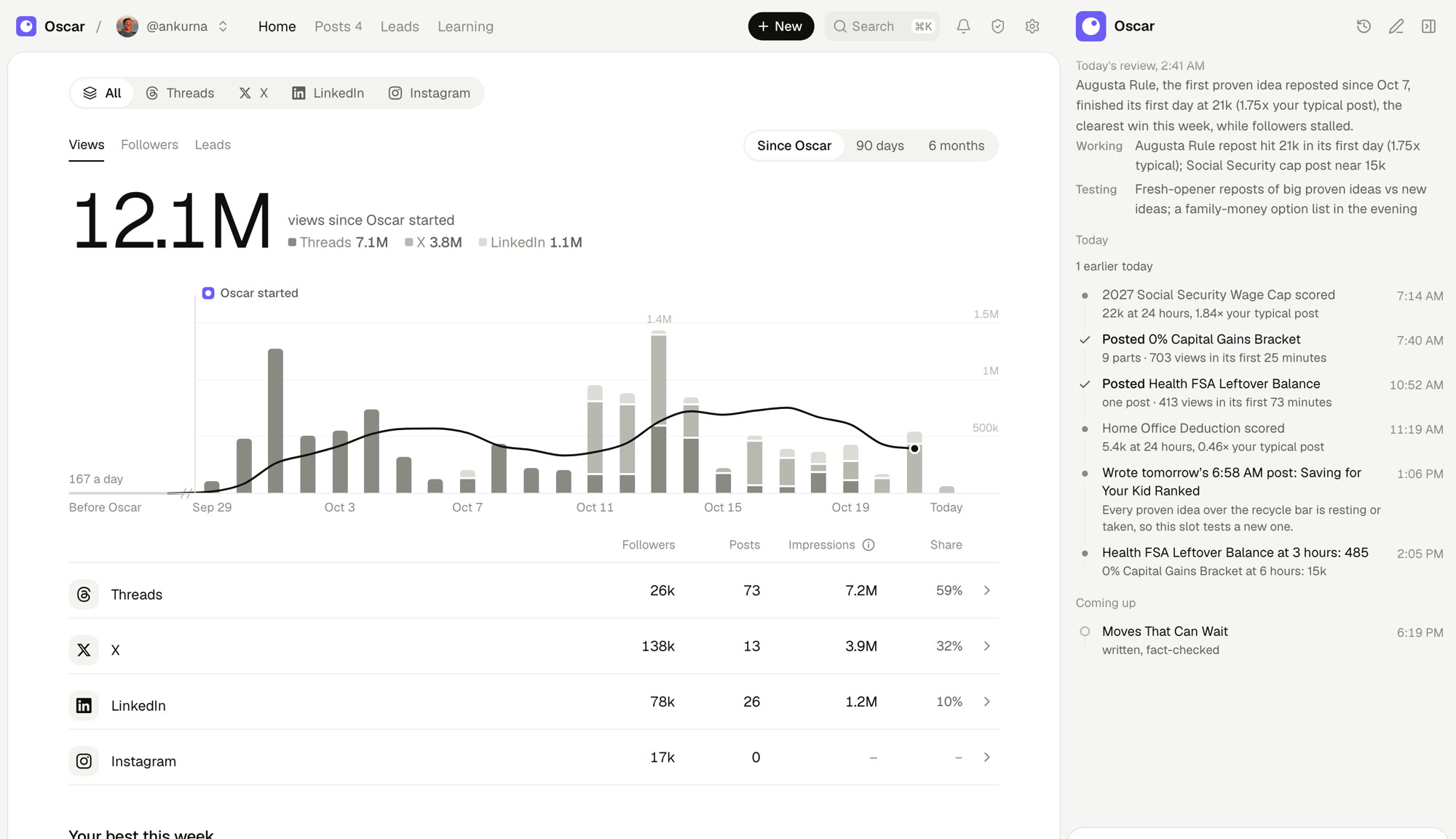1456x839 pixels.
Task: Click the ankurna profile avatar
Action: (x=127, y=26)
